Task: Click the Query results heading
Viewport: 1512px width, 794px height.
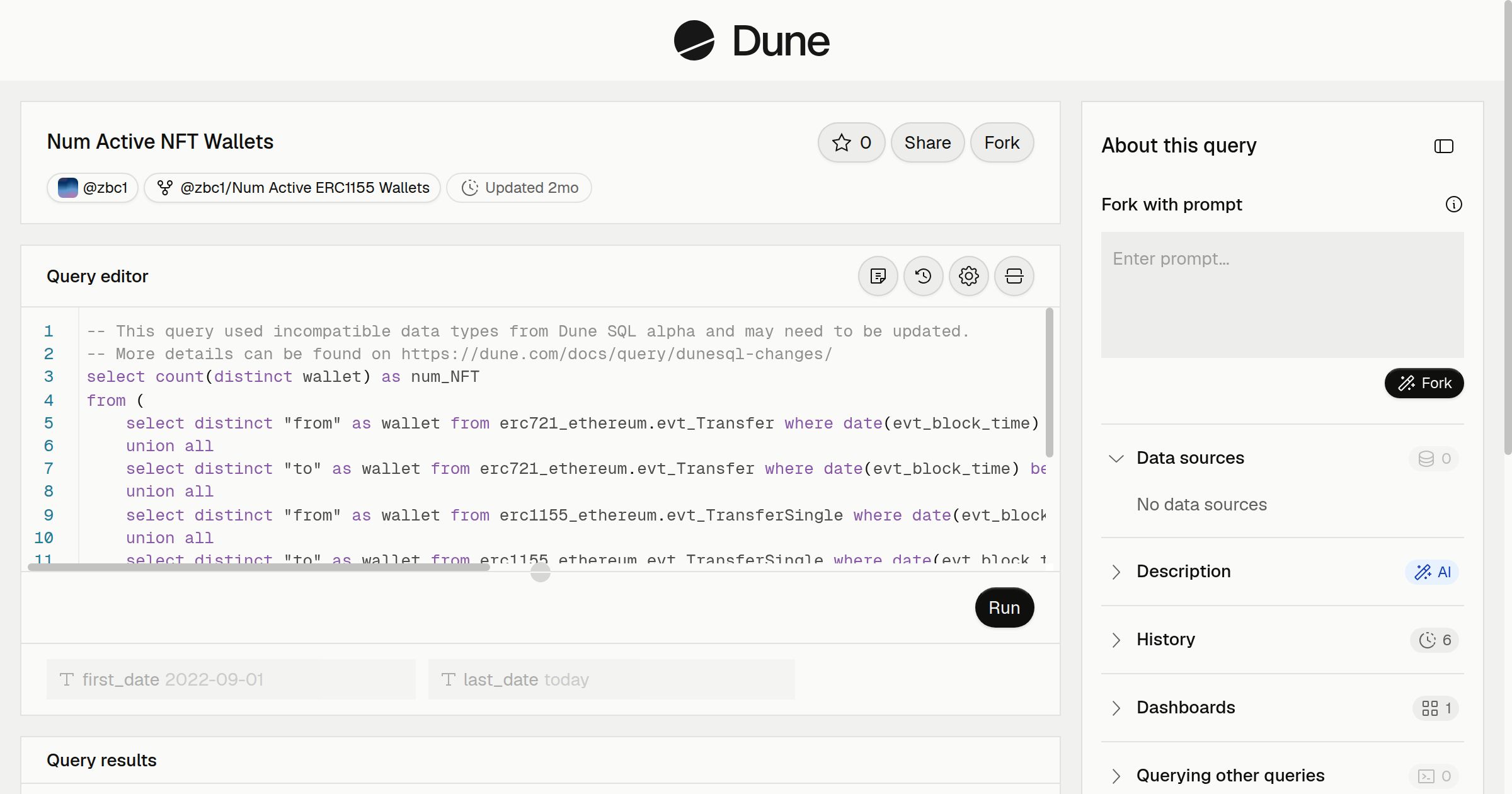Action: (x=101, y=761)
